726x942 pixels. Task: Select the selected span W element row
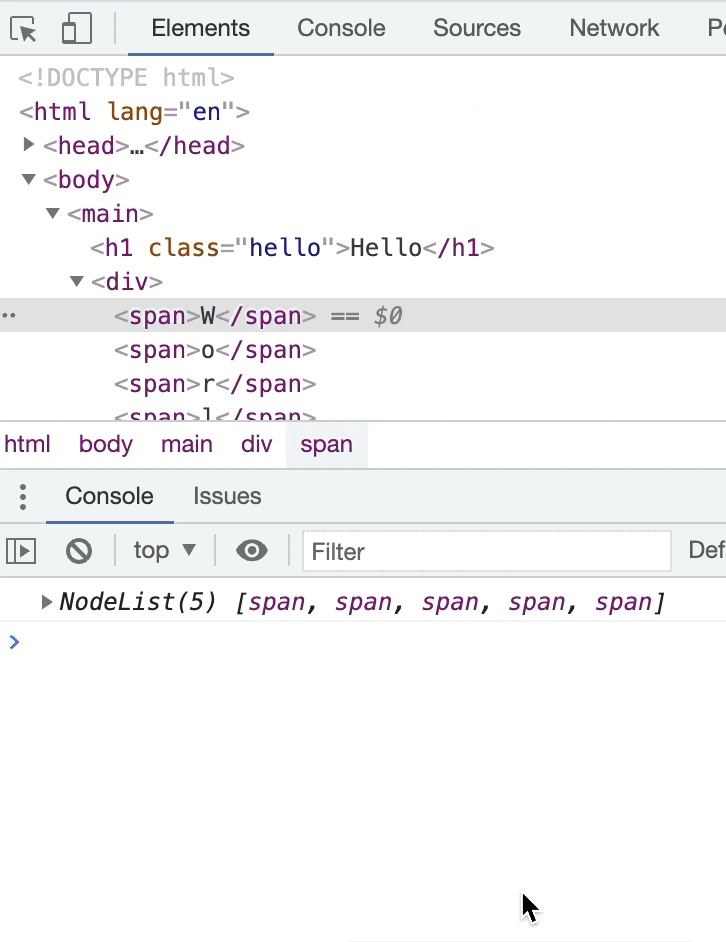click(363, 315)
